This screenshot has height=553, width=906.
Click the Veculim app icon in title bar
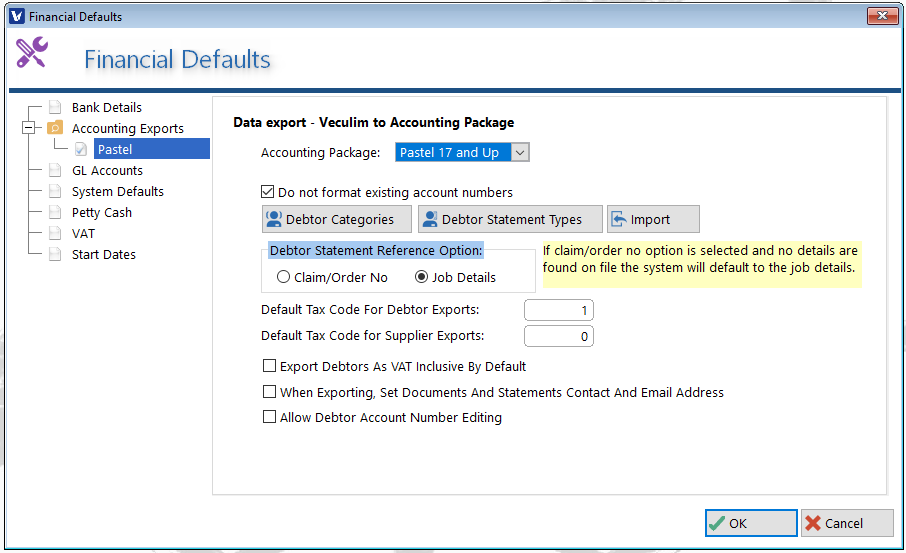pos(17,16)
